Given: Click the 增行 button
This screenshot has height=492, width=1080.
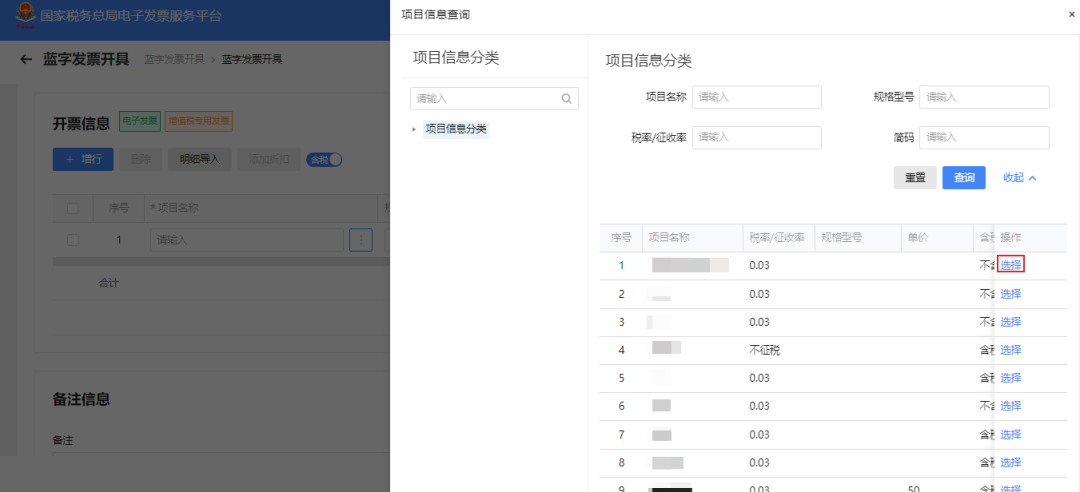Looking at the screenshot, I should pos(83,159).
